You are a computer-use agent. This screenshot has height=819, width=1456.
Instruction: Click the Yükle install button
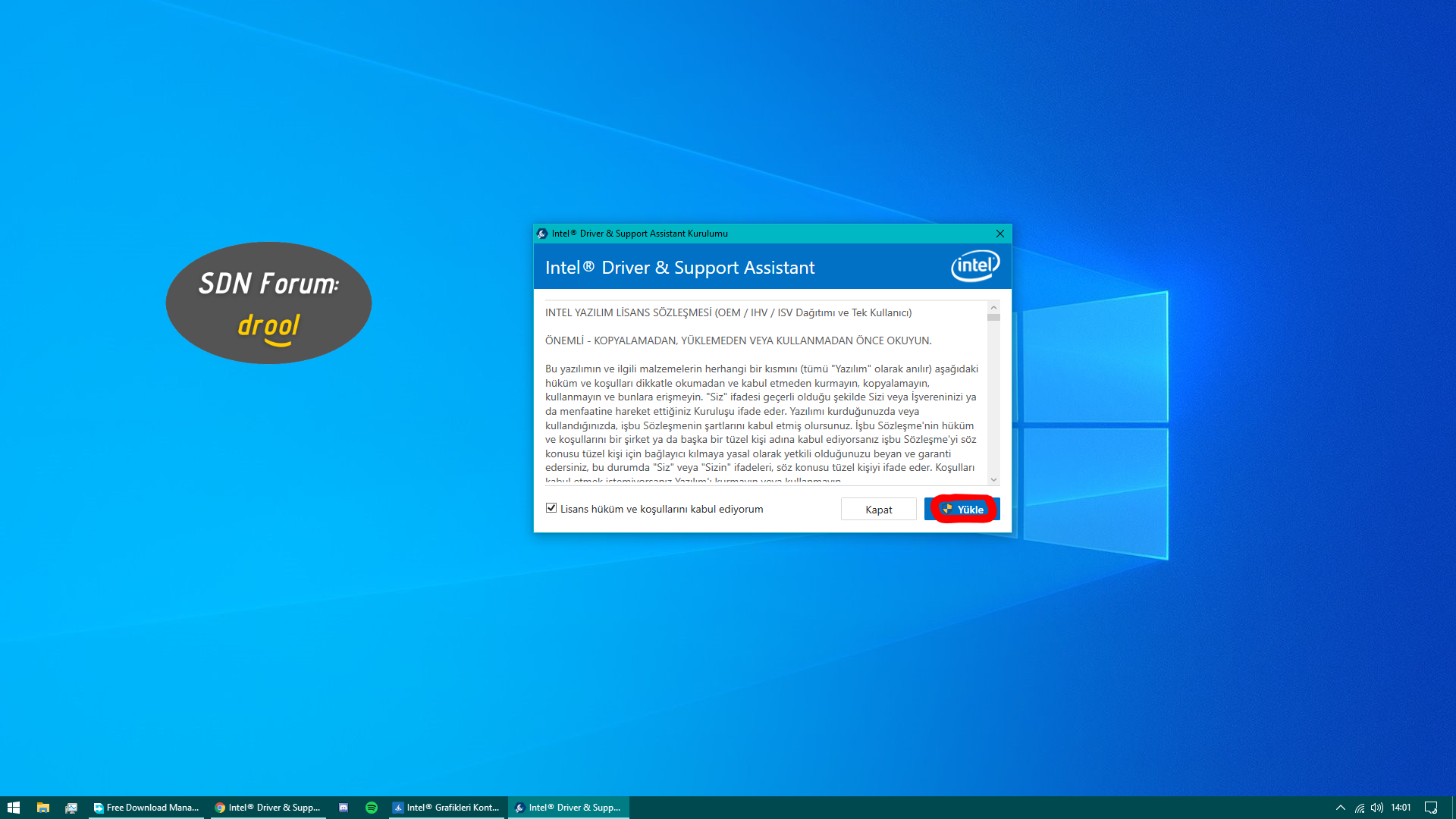pos(962,510)
